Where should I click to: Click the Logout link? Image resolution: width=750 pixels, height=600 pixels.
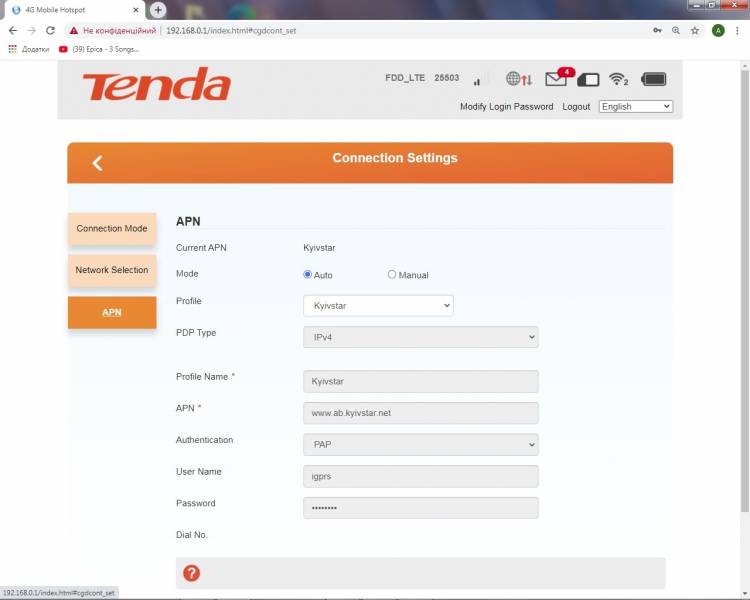(x=576, y=106)
